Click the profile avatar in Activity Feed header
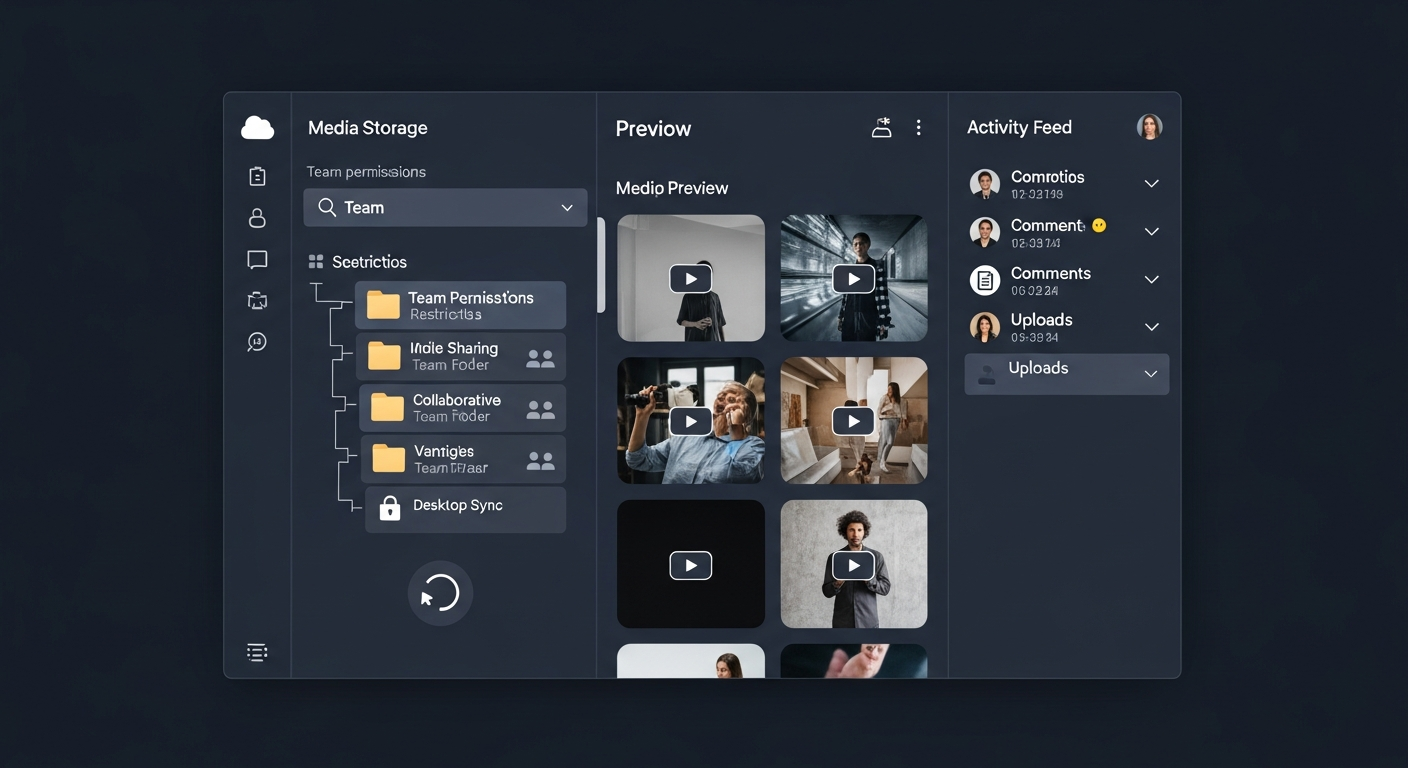The height and width of the screenshot is (768, 1408). (1149, 127)
